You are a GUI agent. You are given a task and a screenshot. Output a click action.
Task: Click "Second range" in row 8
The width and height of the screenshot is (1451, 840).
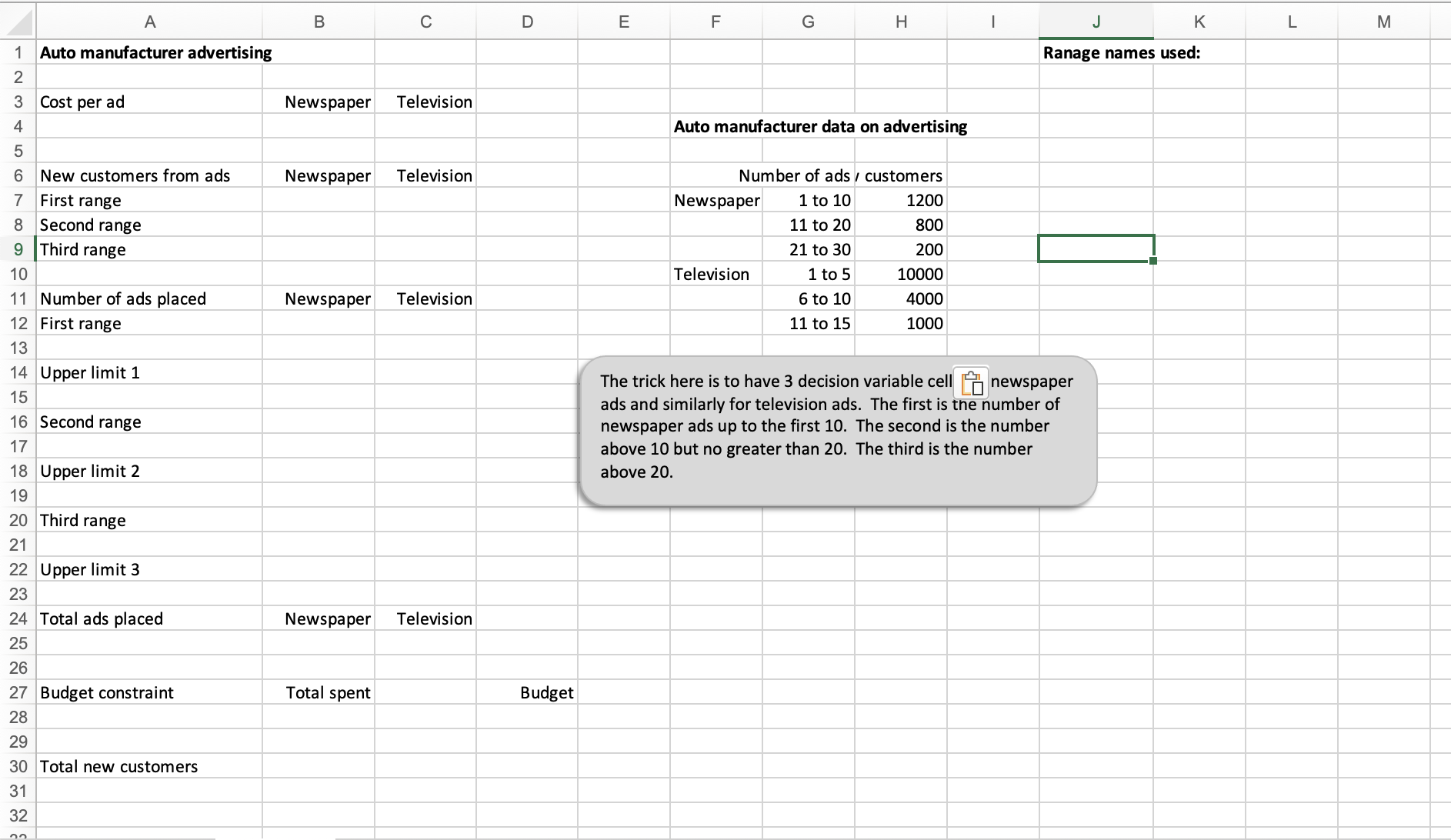(x=91, y=225)
